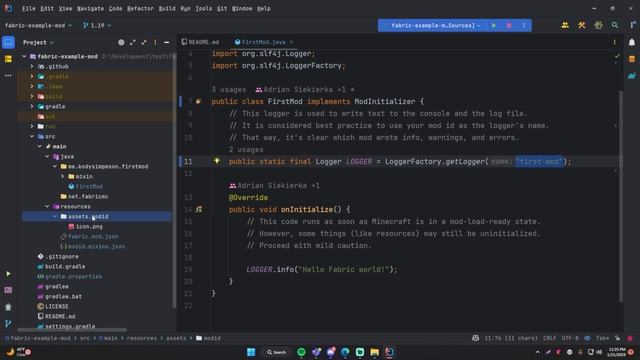Collapse the assets.modid folder

tap(55, 216)
